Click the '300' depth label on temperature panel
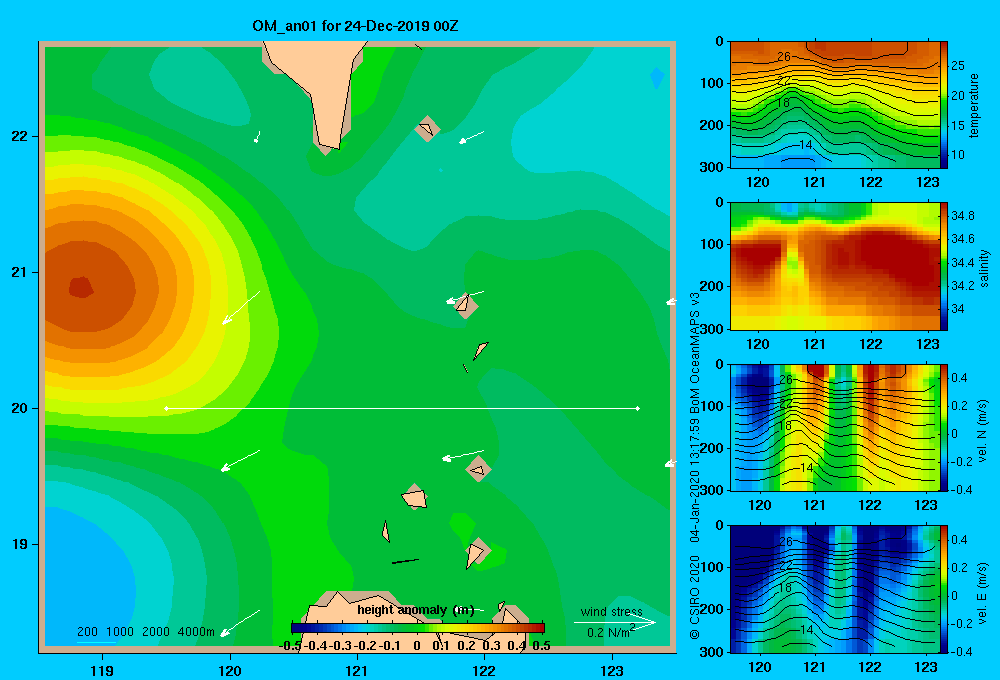The width and height of the screenshot is (1000, 680). (x=712, y=167)
